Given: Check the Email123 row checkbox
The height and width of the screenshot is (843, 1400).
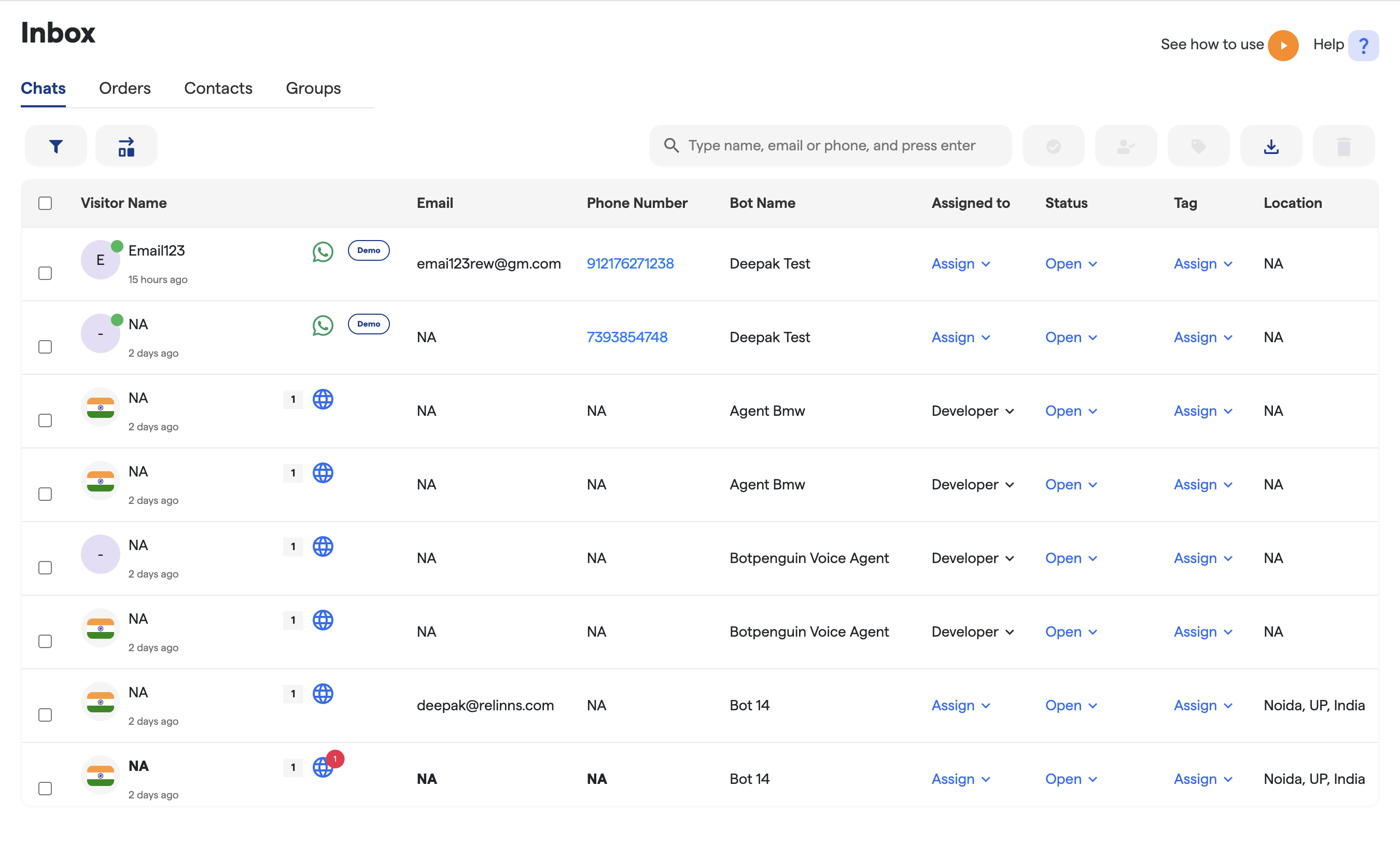Looking at the screenshot, I should point(45,273).
